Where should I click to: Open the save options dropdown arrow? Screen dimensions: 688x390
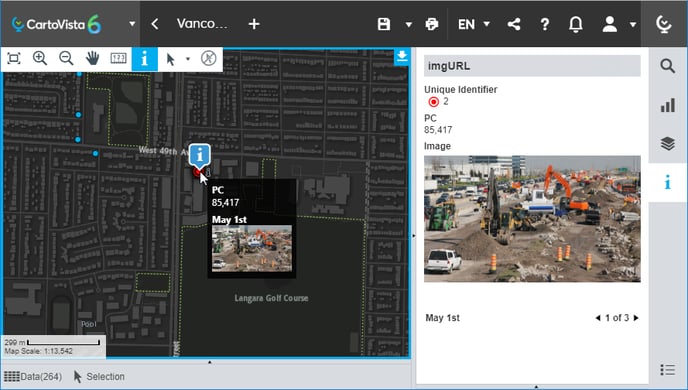pos(408,25)
